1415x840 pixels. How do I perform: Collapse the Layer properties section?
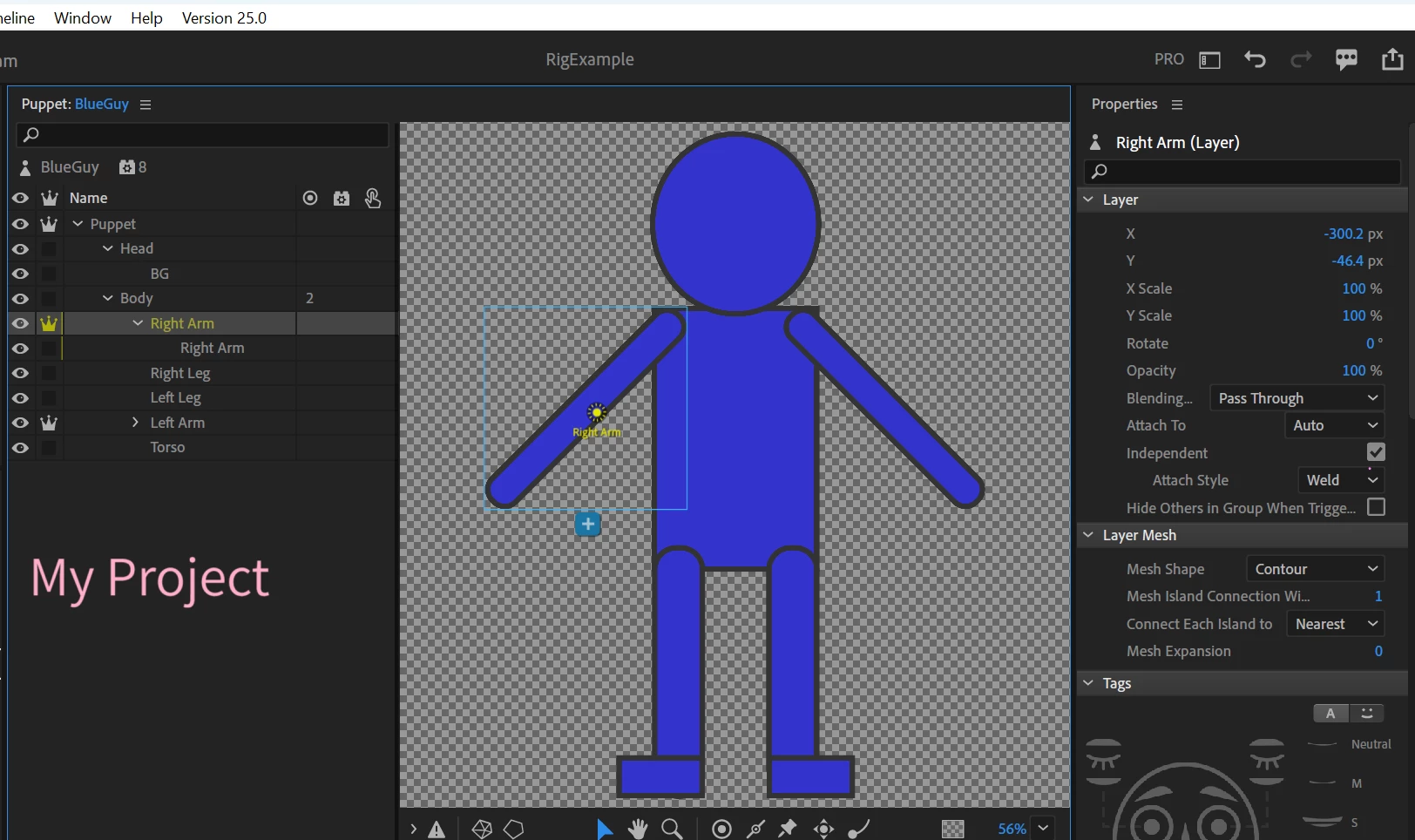[x=1088, y=200]
